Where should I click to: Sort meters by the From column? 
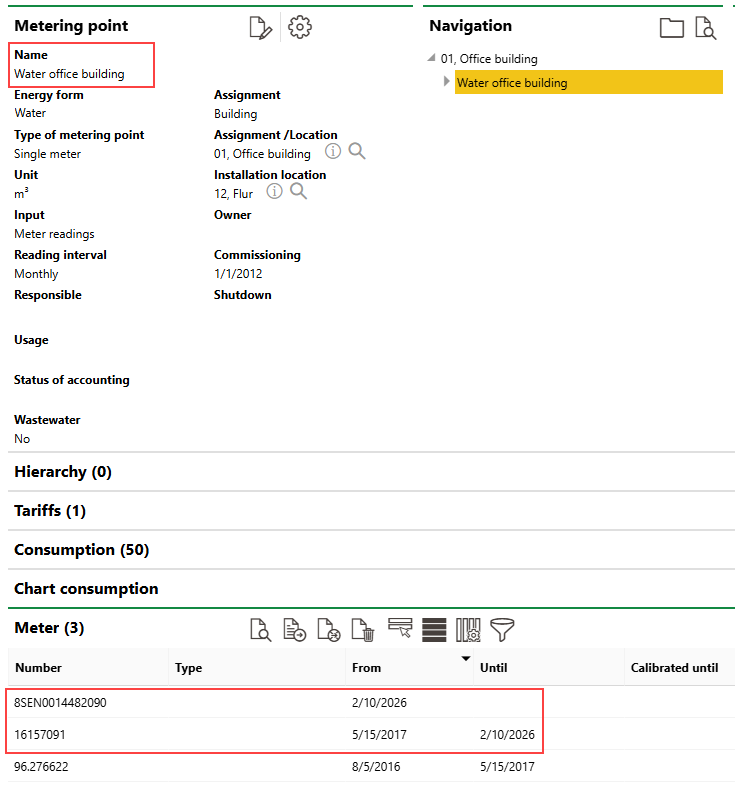(x=366, y=668)
